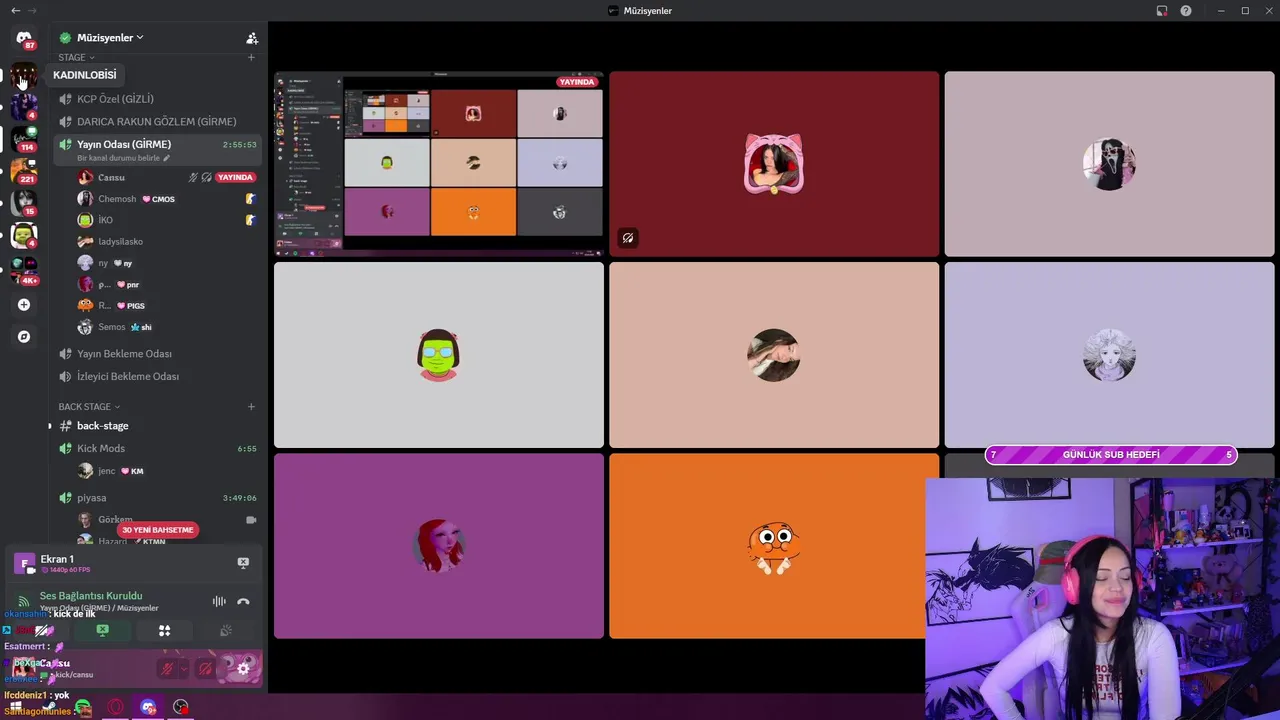This screenshot has width=1280, height=720.
Task: Select user ladysilasko in voice list
Action: (166, 242)
